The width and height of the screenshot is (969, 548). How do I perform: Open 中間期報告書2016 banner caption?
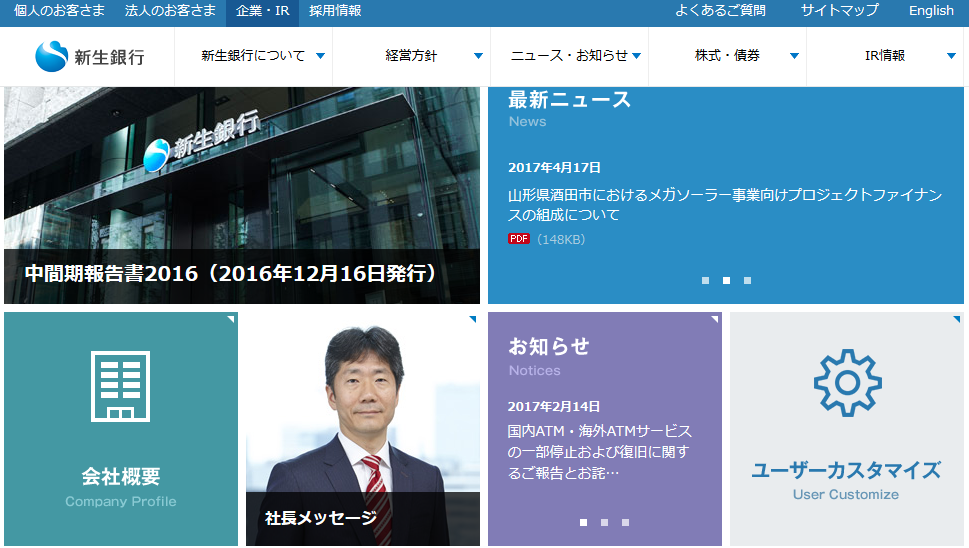point(231,273)
